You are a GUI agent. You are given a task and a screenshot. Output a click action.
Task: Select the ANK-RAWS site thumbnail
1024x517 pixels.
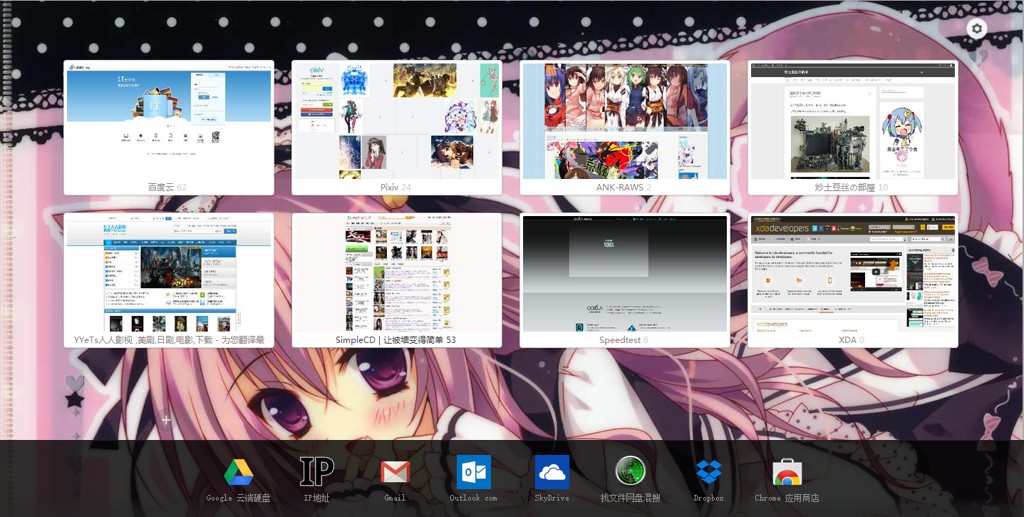624,120
